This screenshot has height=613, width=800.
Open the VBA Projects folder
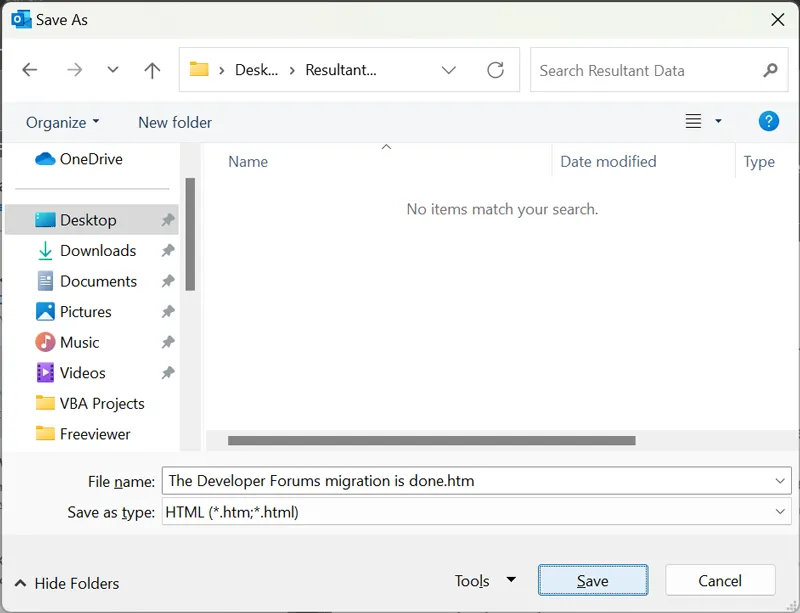[101, 404]
